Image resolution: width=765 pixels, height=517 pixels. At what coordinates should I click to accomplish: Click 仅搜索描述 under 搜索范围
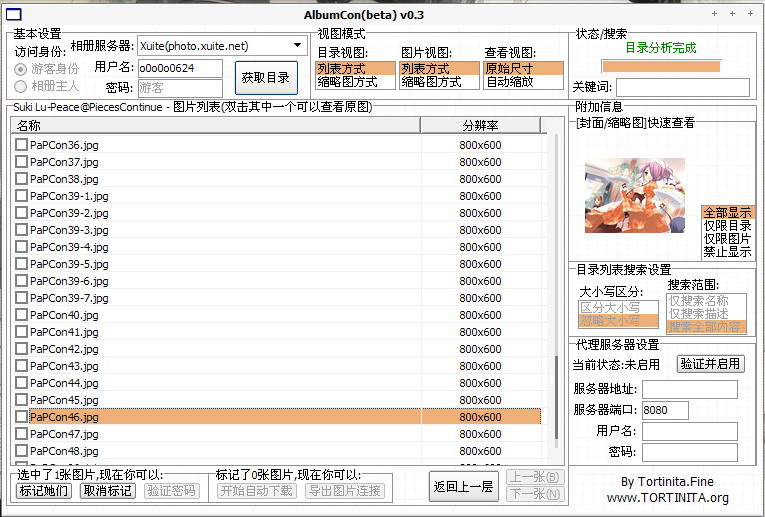click(x=706, y=314)
